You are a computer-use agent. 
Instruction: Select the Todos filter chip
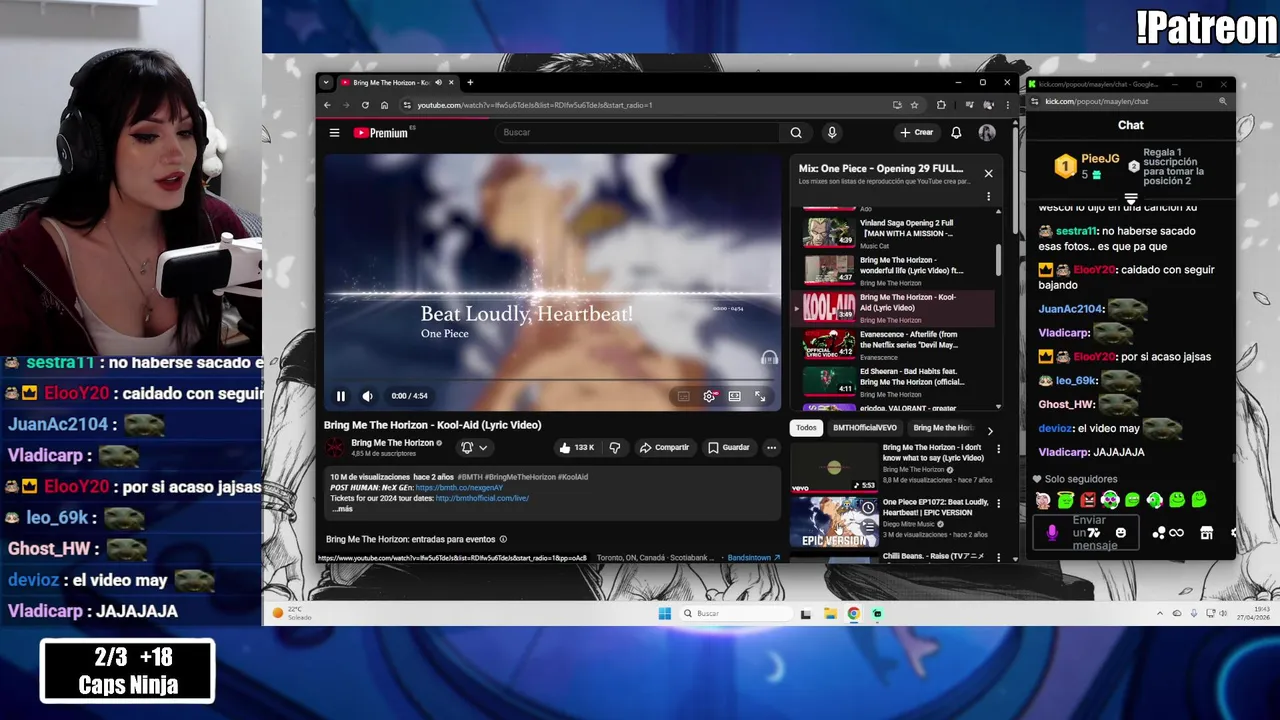point(806,428)
